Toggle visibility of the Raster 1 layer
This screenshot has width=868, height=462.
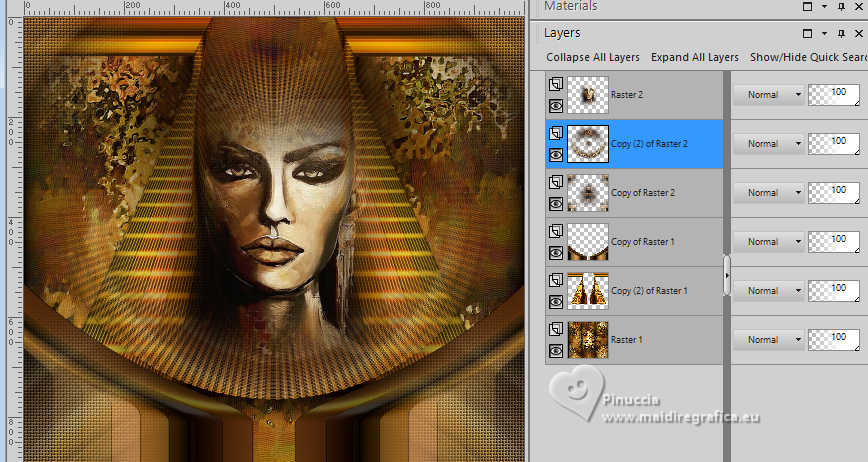[x=556, y=351]
